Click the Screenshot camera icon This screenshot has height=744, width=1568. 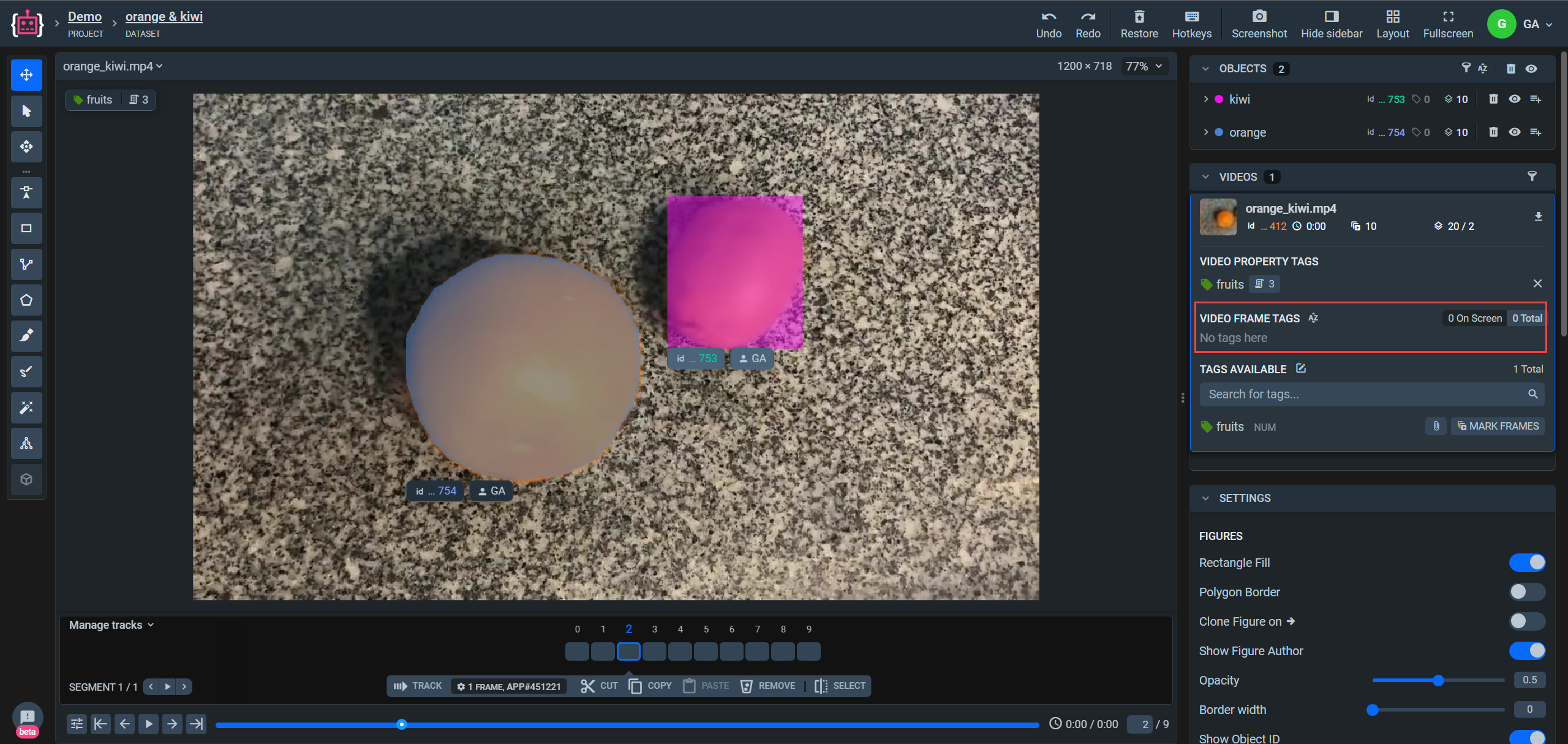click(x=1259, y=17)
